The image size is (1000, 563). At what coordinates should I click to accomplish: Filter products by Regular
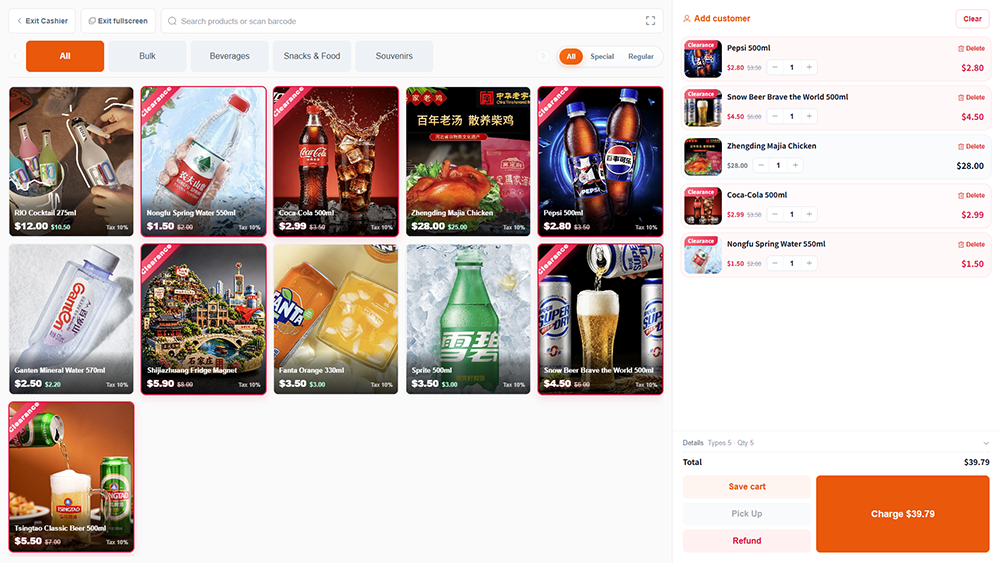641,56
